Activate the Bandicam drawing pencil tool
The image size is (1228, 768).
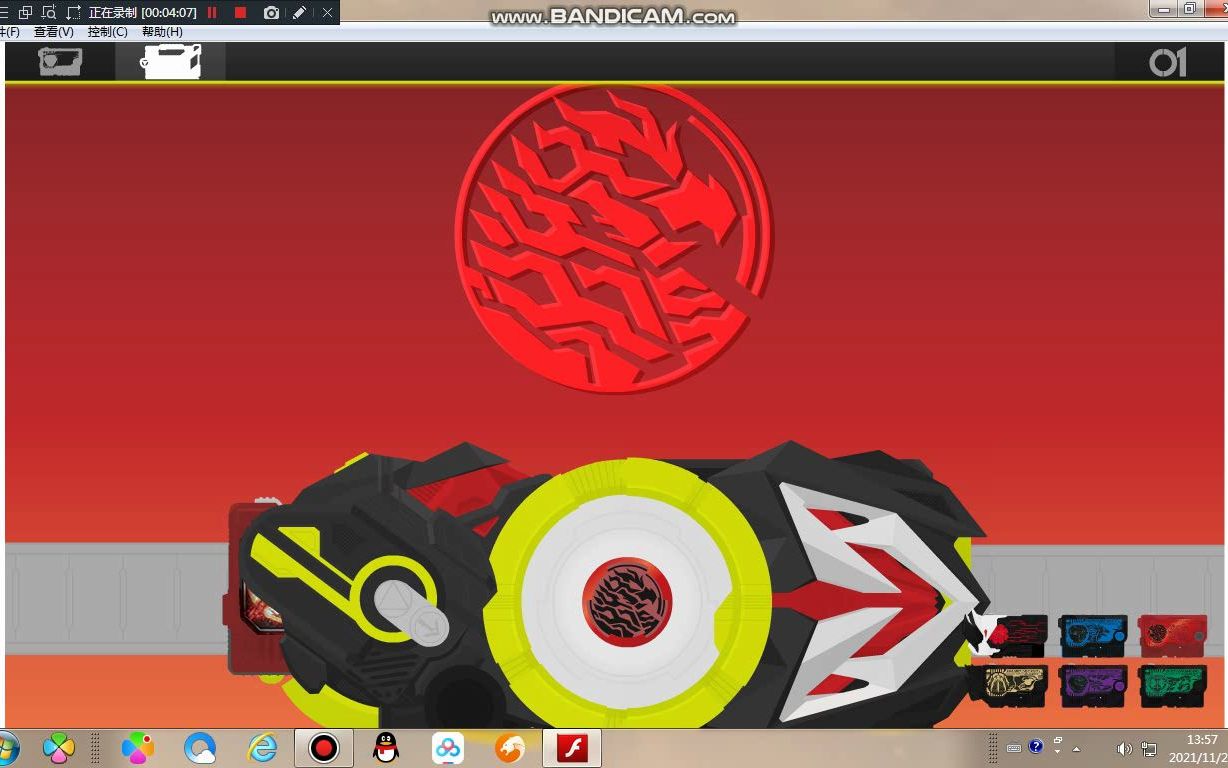pyautogui.click(x=299, y=12)
